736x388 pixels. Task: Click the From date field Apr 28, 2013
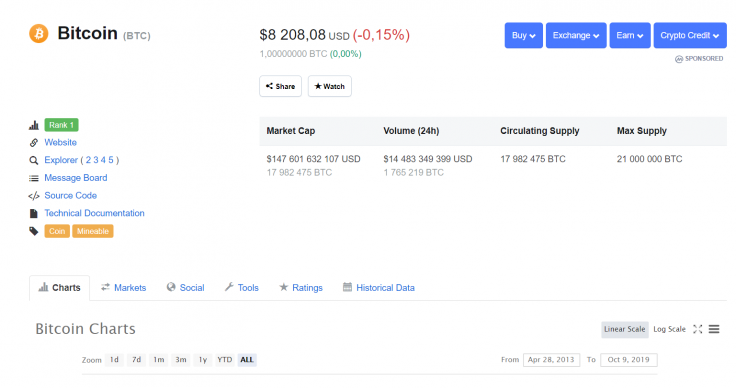click(552, 360)
